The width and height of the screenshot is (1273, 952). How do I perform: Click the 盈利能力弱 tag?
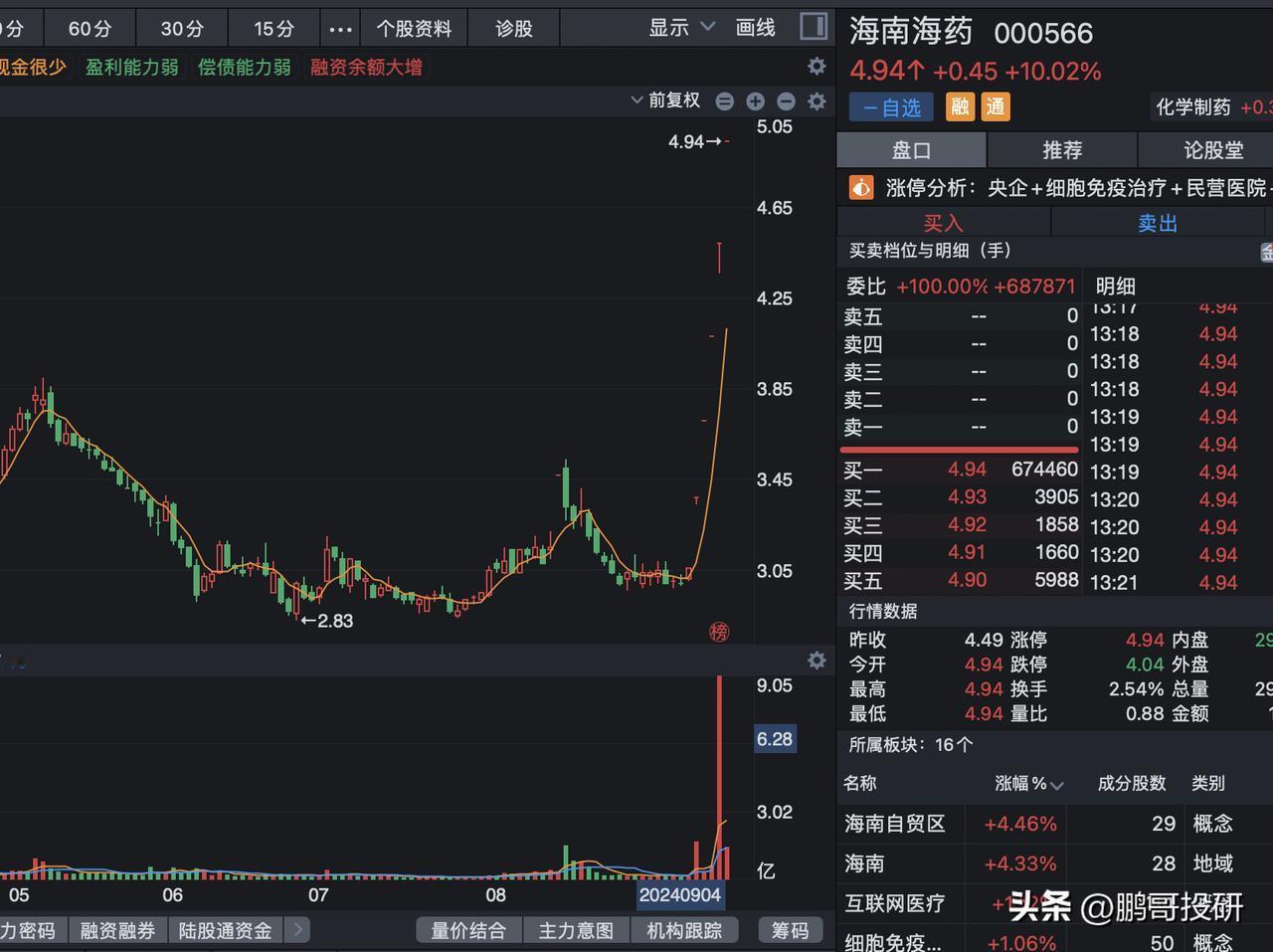point(131,67)
